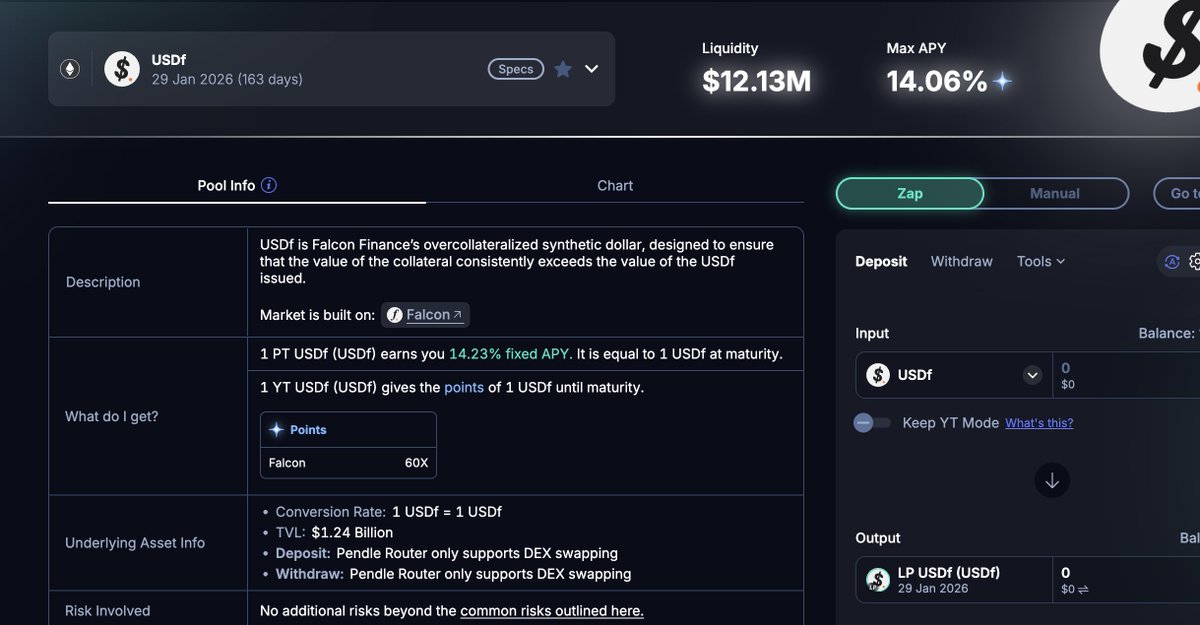
Task: Click the Ethereum network icon
Action: (69, 69)
